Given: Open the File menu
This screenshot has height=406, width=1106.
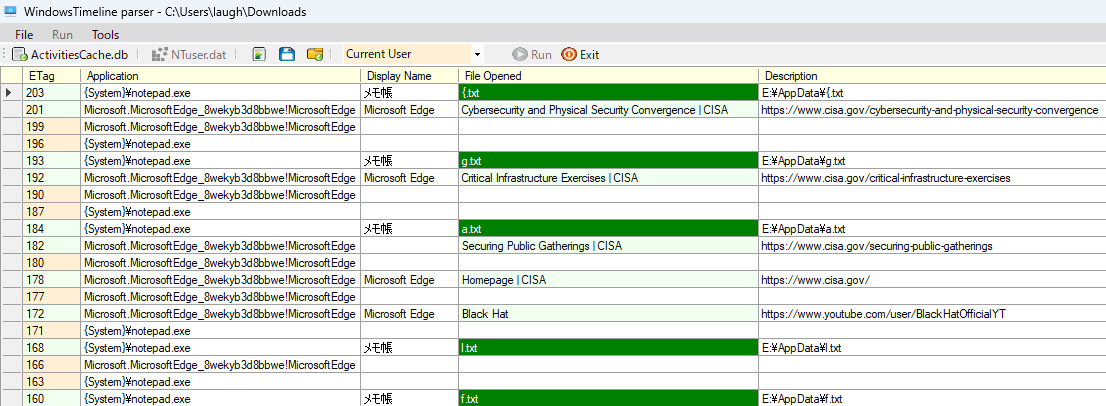Looking at the screenshot, I should point(24,35).
